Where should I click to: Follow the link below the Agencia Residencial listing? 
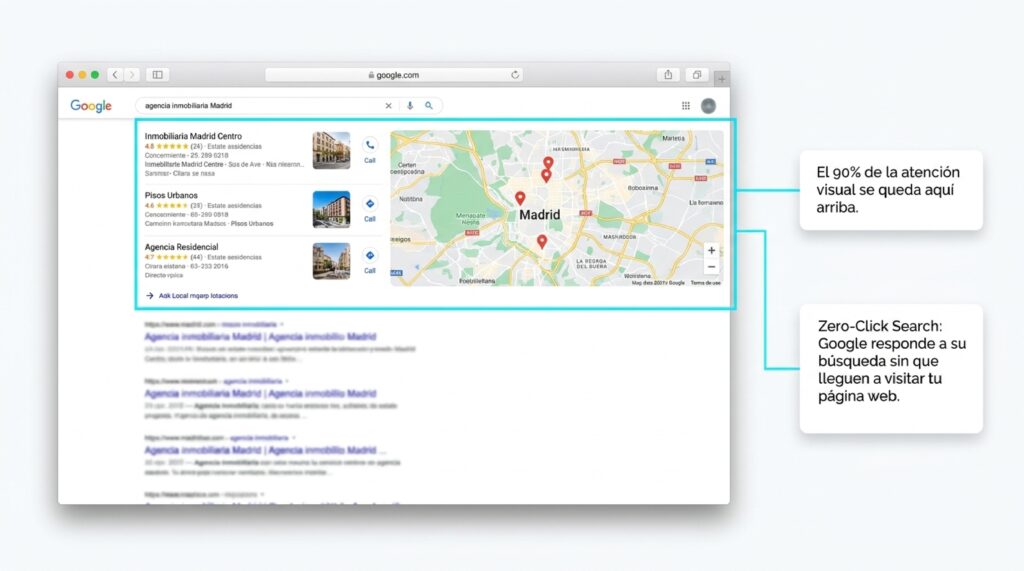point(198,296)
